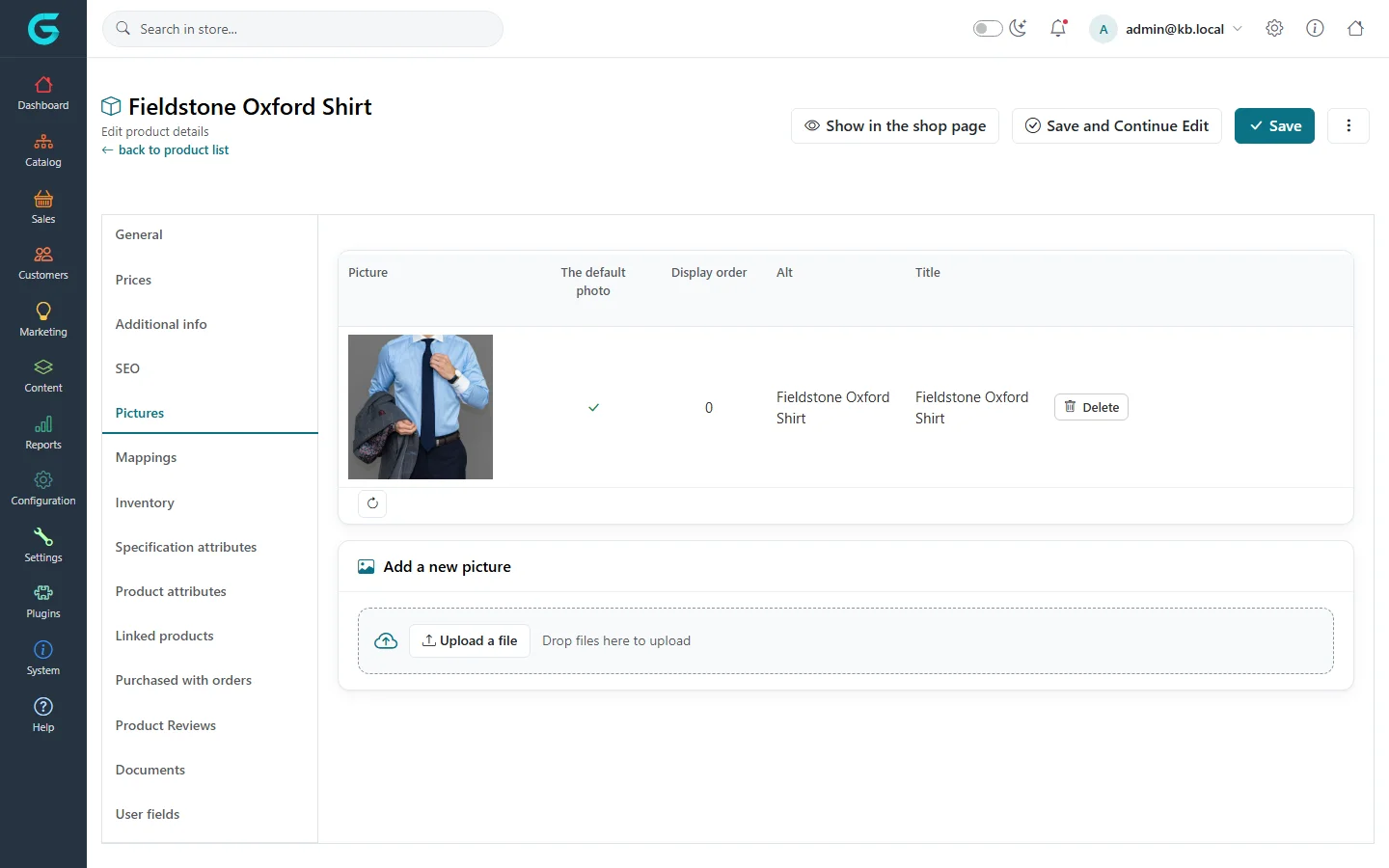The height and width of the screenshot is (868, 1389).
Task: Toggle the dark mode switch
Action: point(988,29)
